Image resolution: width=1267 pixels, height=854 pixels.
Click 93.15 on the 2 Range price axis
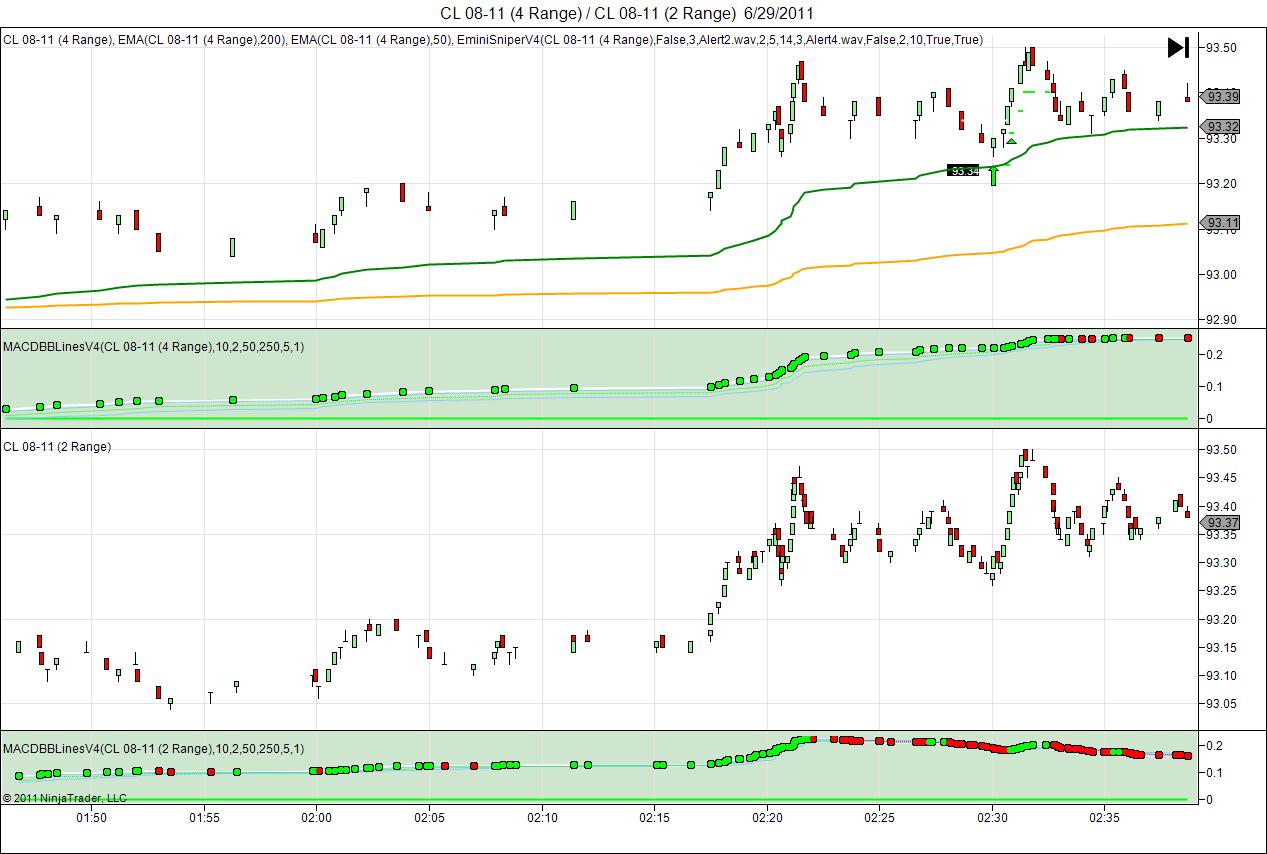(1222, 647)
